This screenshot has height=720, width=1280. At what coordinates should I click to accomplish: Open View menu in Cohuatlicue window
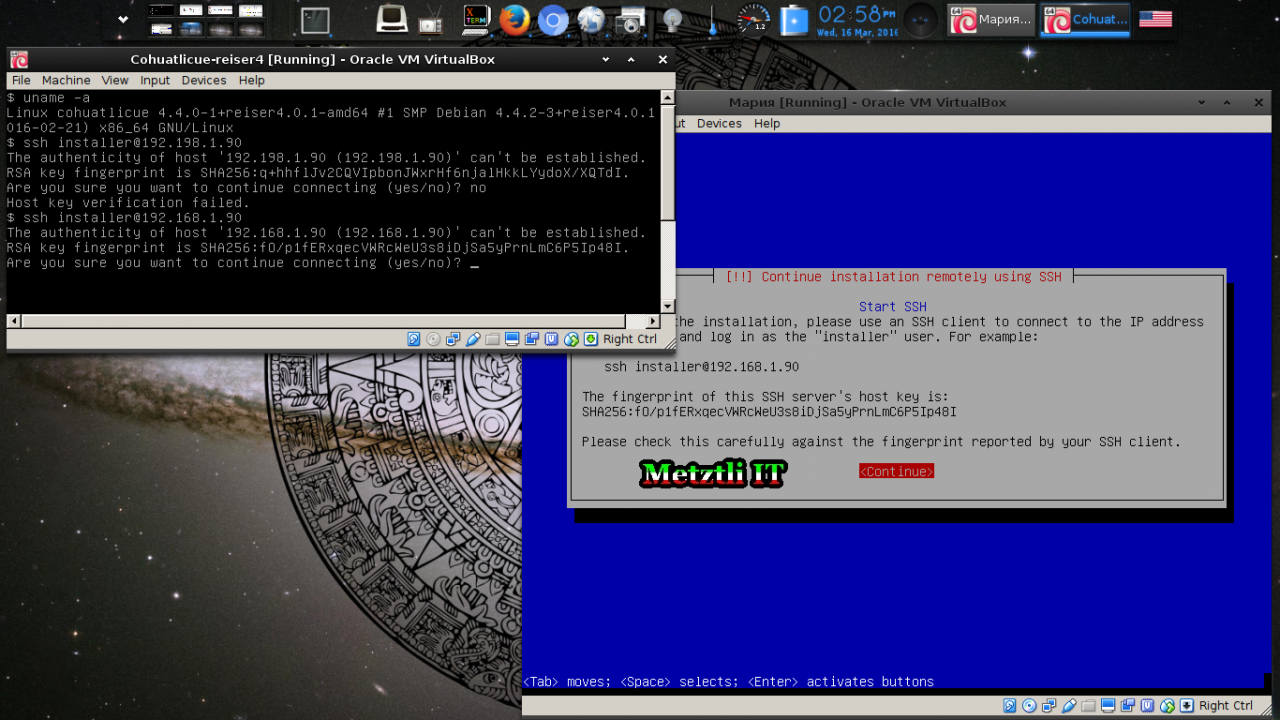[x=115, y=80]
